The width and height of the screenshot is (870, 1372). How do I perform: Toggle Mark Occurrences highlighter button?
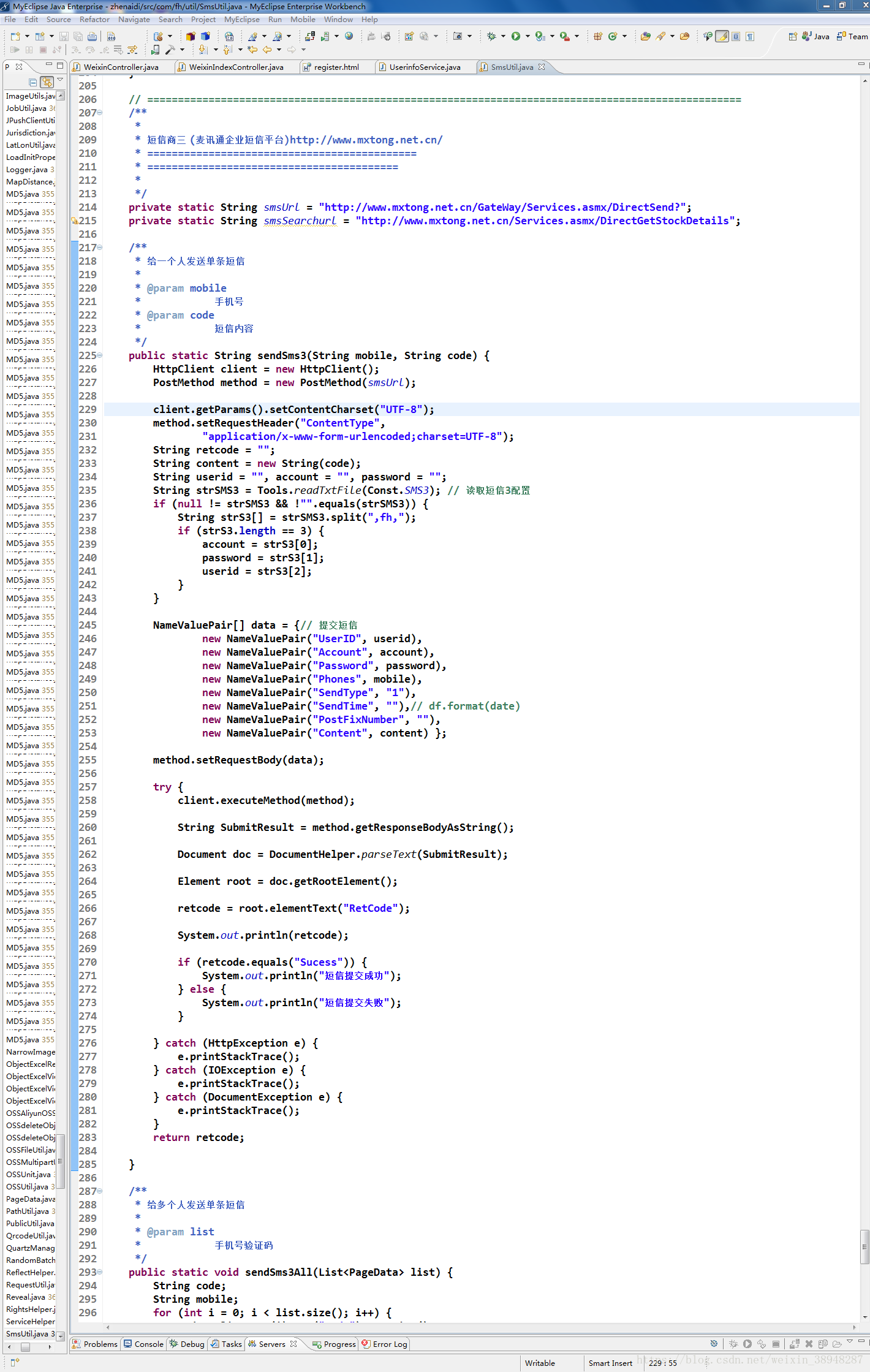(x=722, y=36)
